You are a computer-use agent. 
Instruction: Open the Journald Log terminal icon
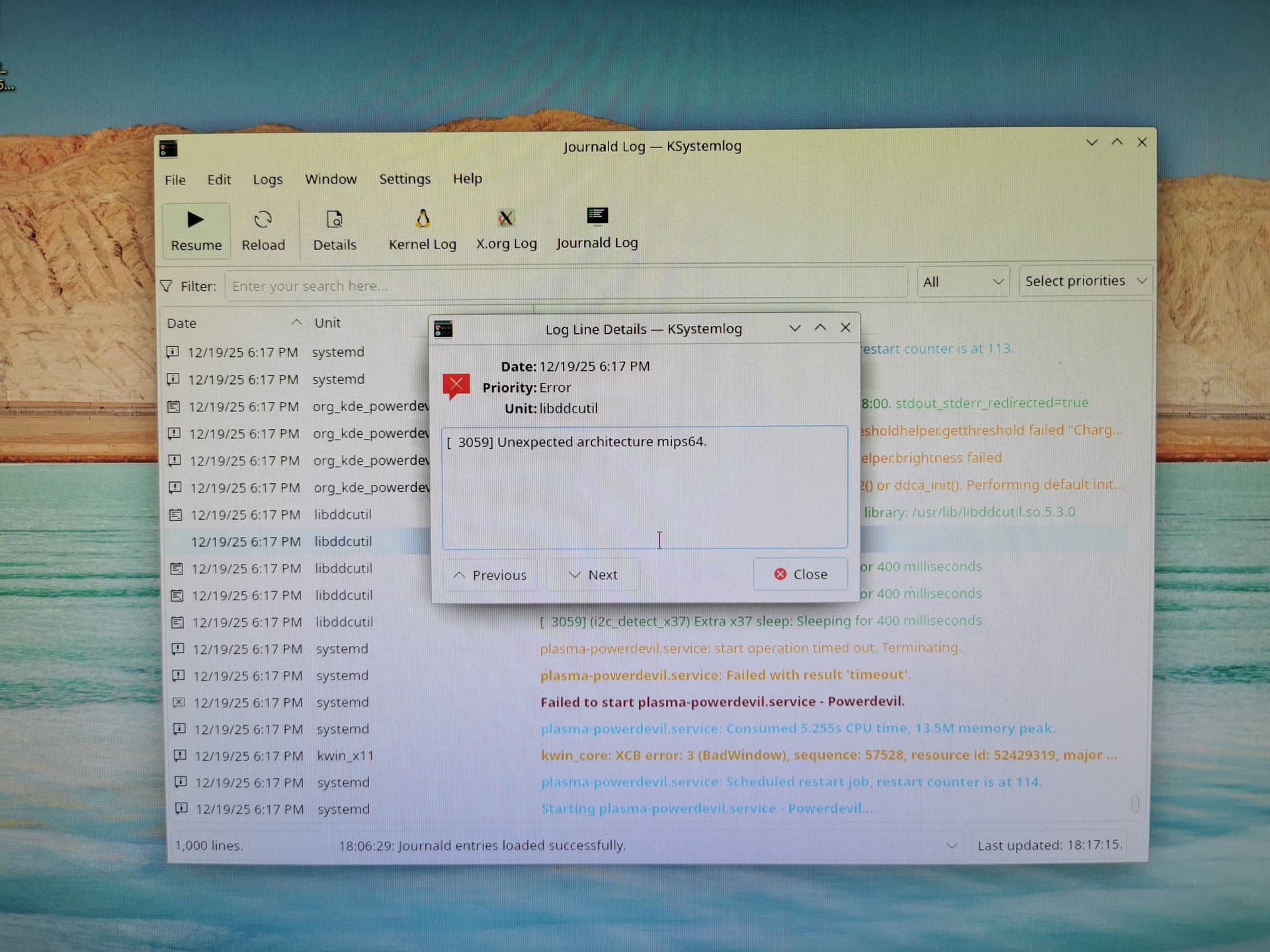[x=597, y=216]
